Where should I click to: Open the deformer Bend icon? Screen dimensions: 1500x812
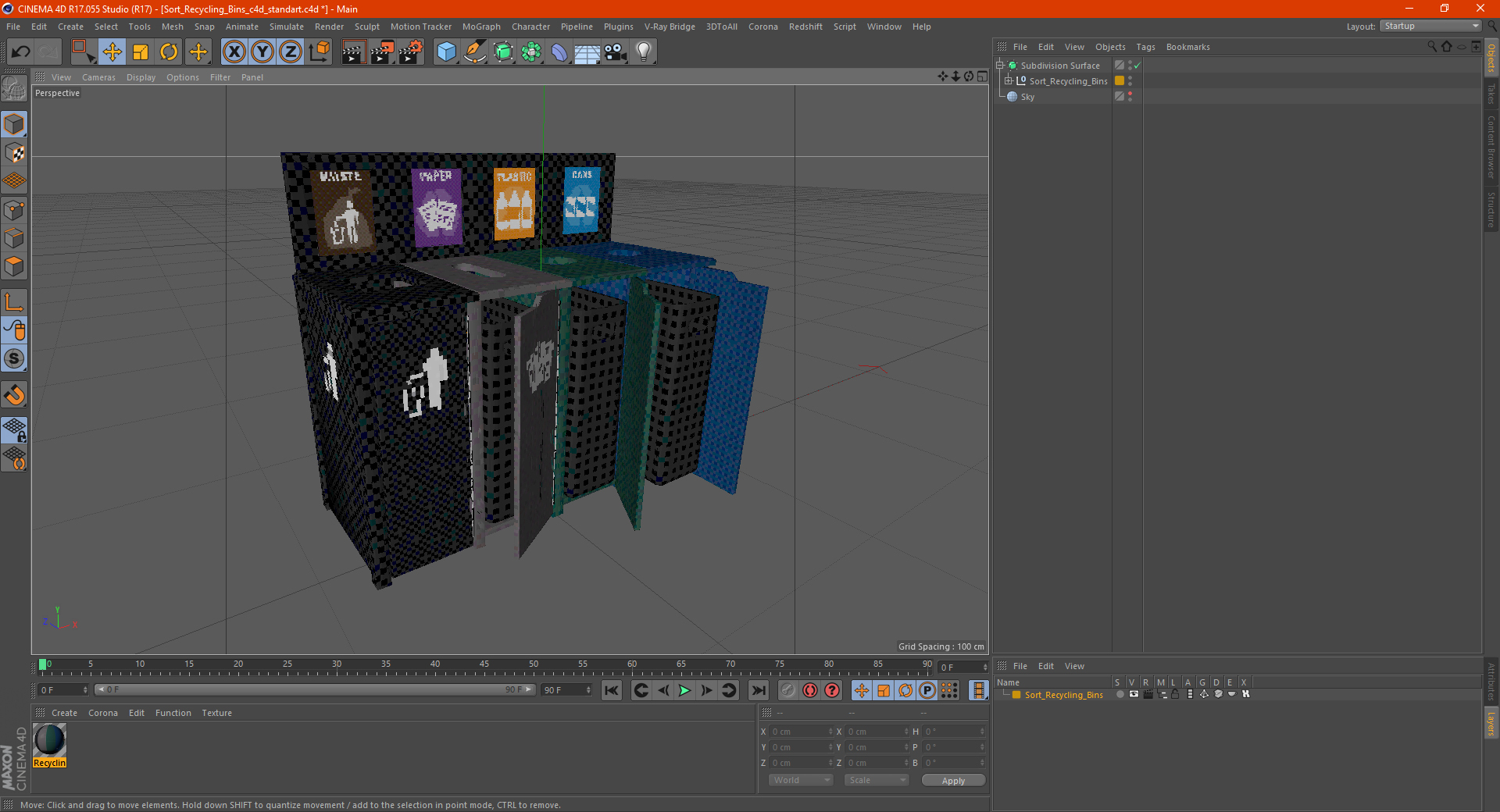pyautogui.click(x=559, y=52)
